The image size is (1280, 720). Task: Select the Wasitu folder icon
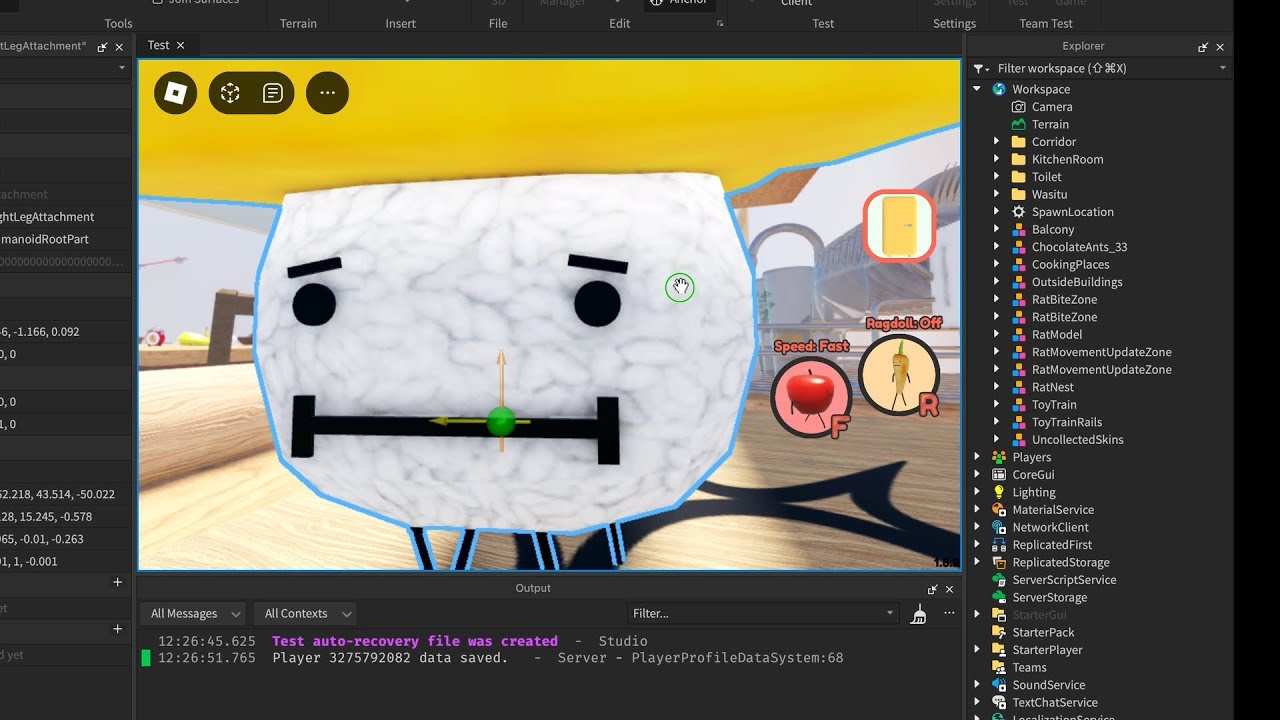click(x=1018, y=194)
